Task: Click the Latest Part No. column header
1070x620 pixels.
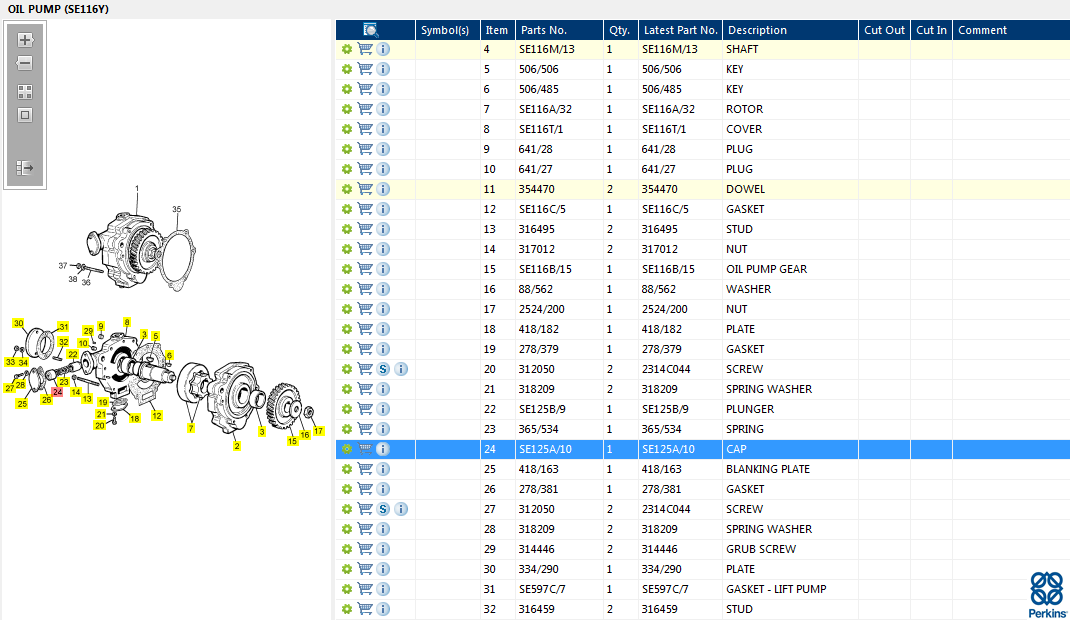Action: (x=680, y=30)
